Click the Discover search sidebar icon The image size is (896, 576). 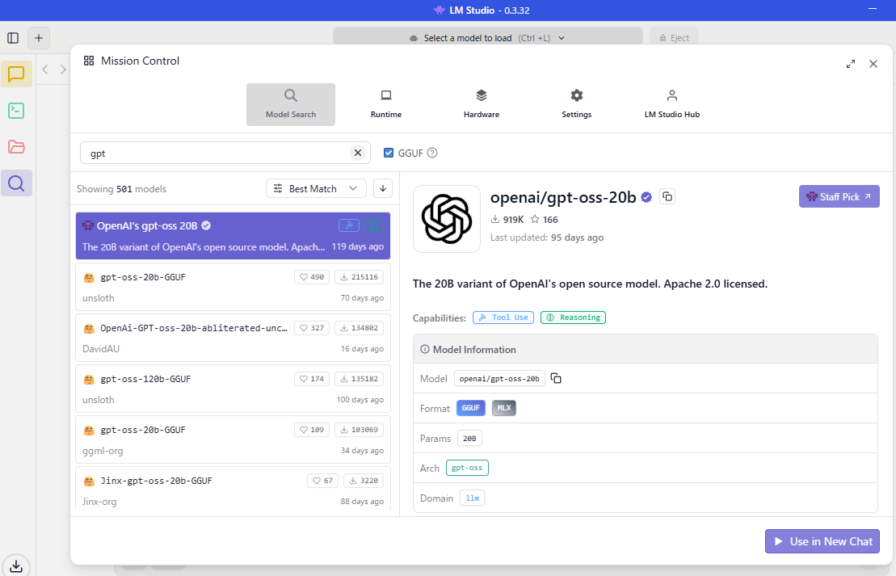[16, 183]
